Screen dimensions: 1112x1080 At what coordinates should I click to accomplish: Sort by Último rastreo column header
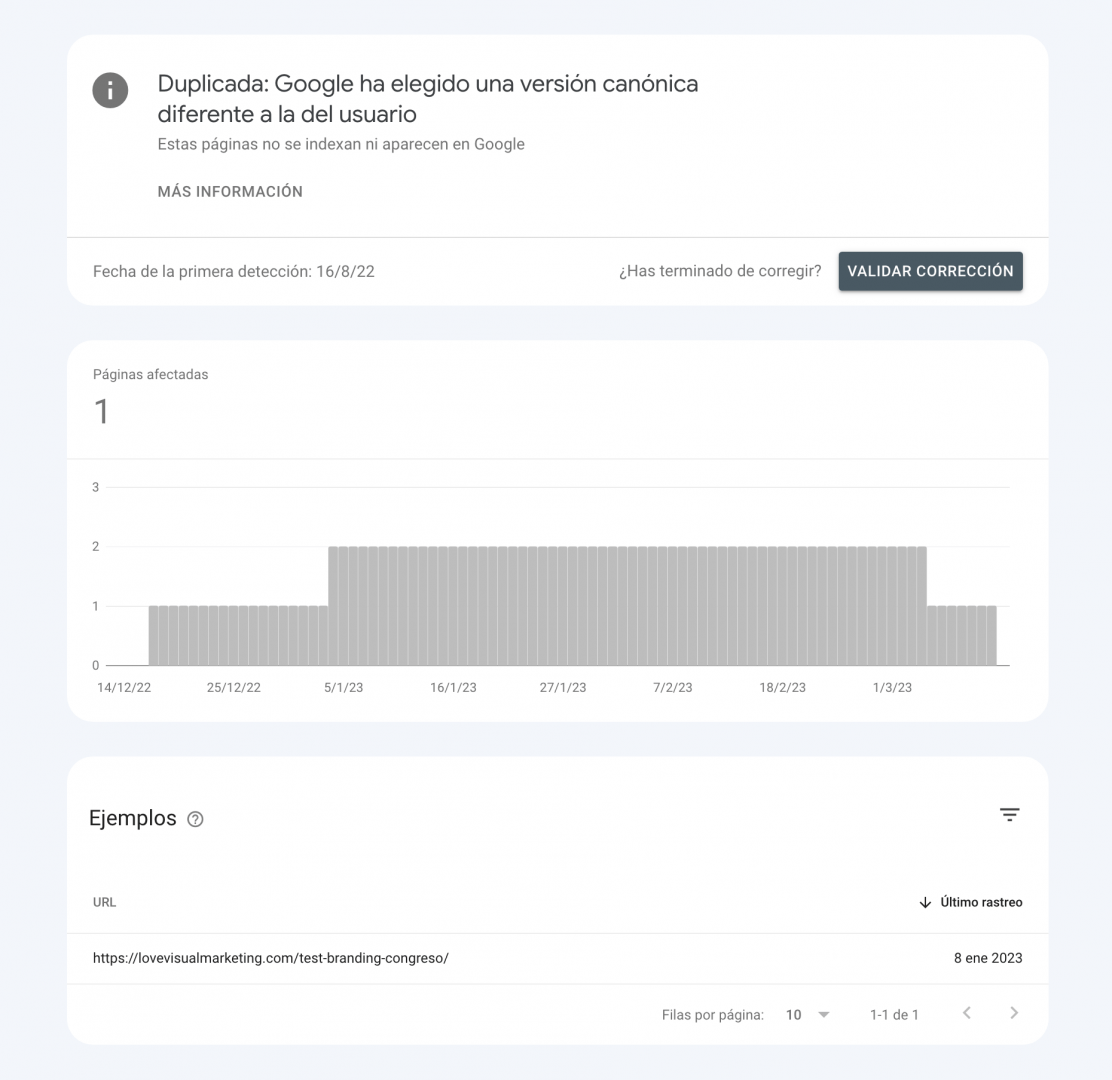click(981, 902)
